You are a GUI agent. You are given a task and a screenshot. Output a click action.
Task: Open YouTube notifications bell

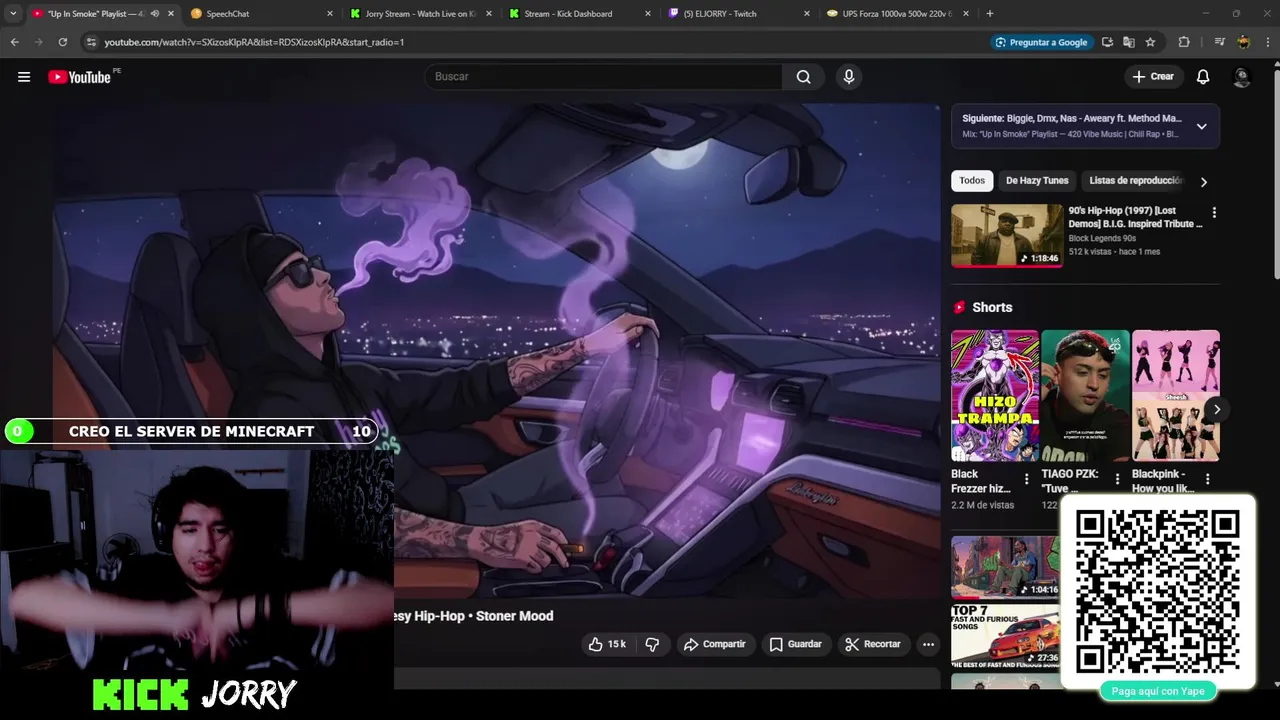[x=1203, y=77]
